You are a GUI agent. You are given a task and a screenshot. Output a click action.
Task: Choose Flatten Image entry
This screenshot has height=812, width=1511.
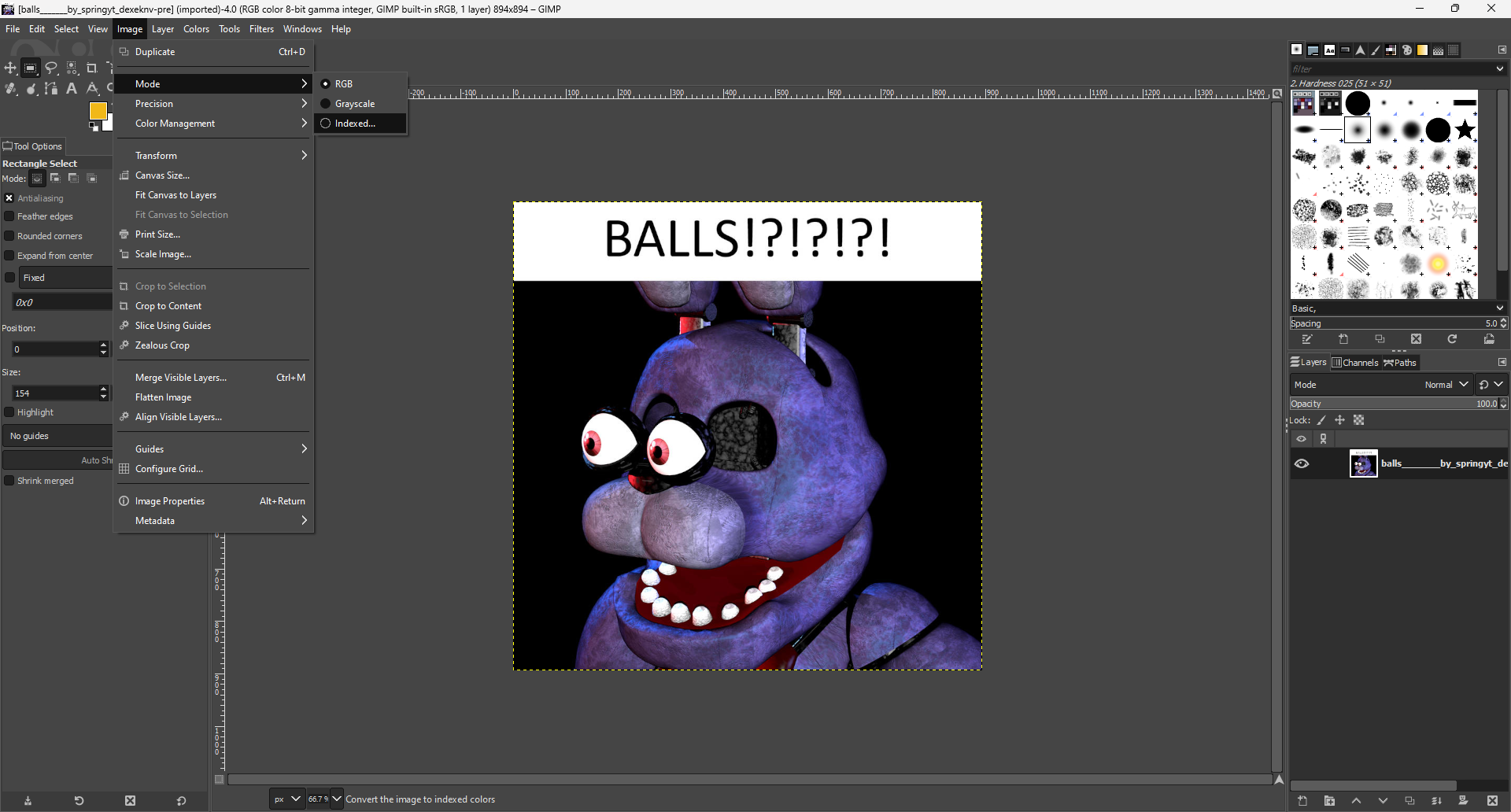[x=214, y=397]
